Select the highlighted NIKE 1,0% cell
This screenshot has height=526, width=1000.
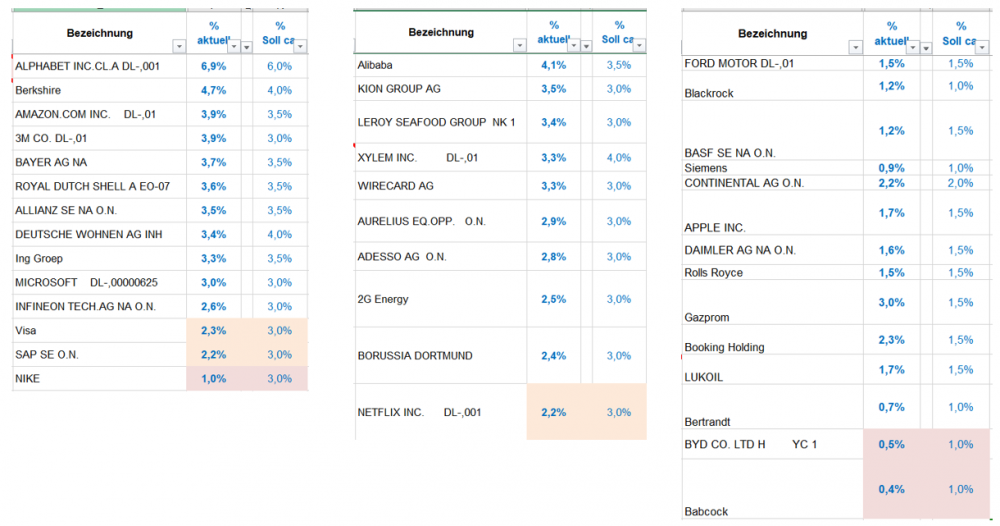[x=213, y=378]
